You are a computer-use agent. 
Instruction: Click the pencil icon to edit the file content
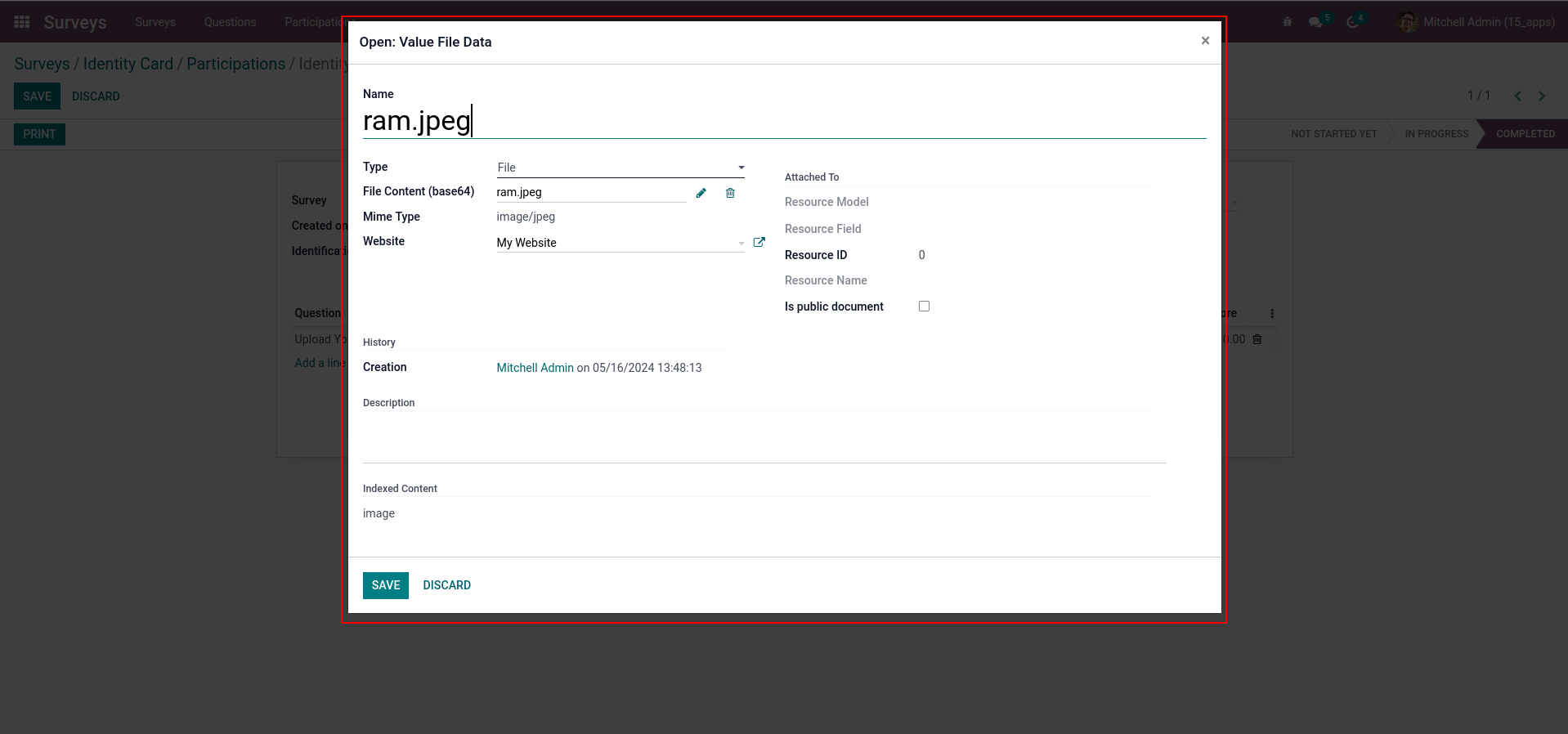coord(701,193)
